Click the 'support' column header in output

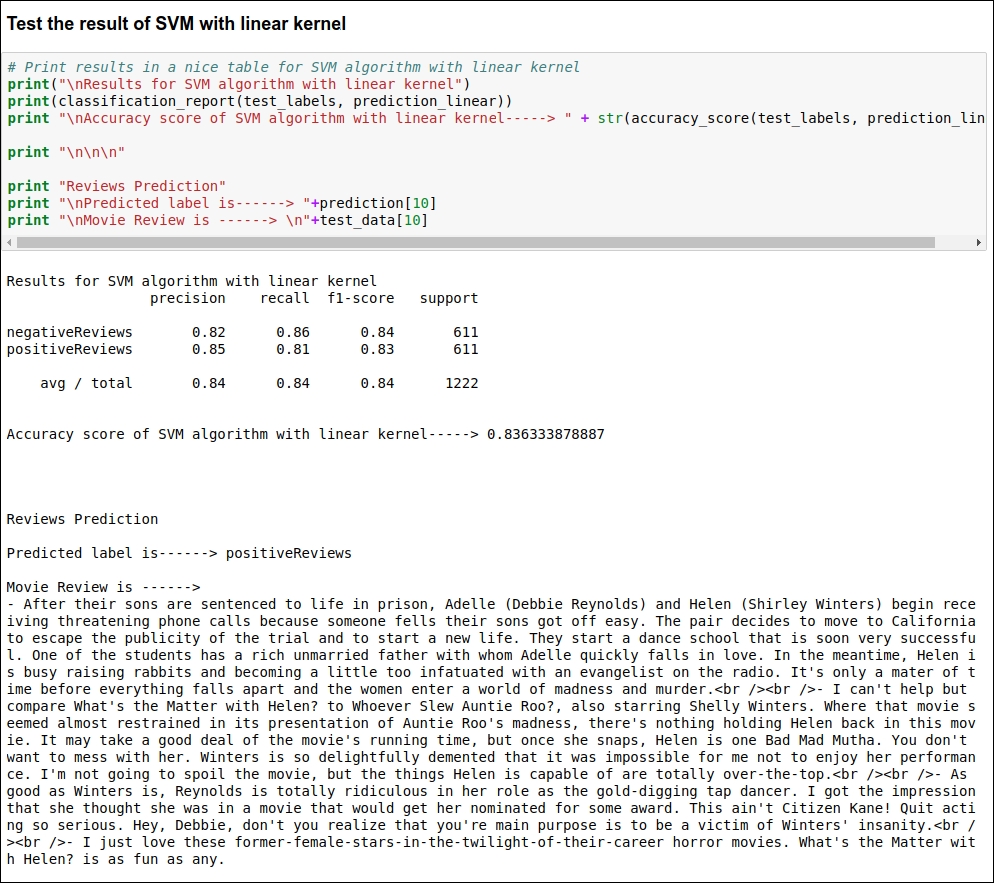[x=449, y=299]
